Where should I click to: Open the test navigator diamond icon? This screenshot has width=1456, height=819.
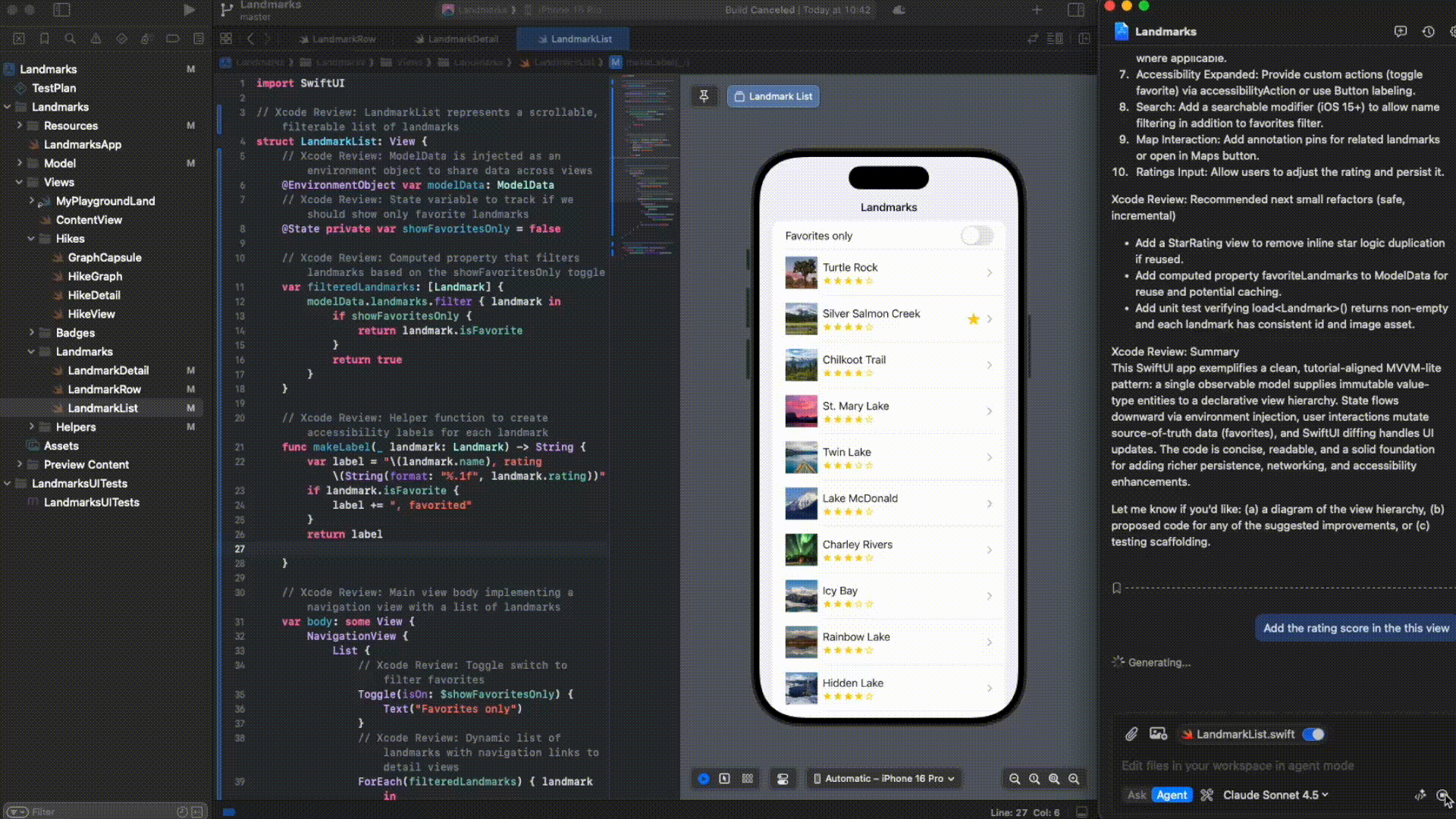121,39
